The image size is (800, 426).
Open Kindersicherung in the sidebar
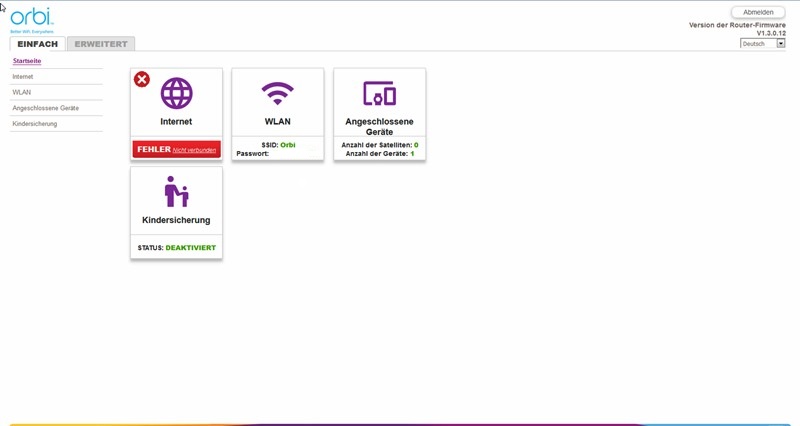pos(35,124)
